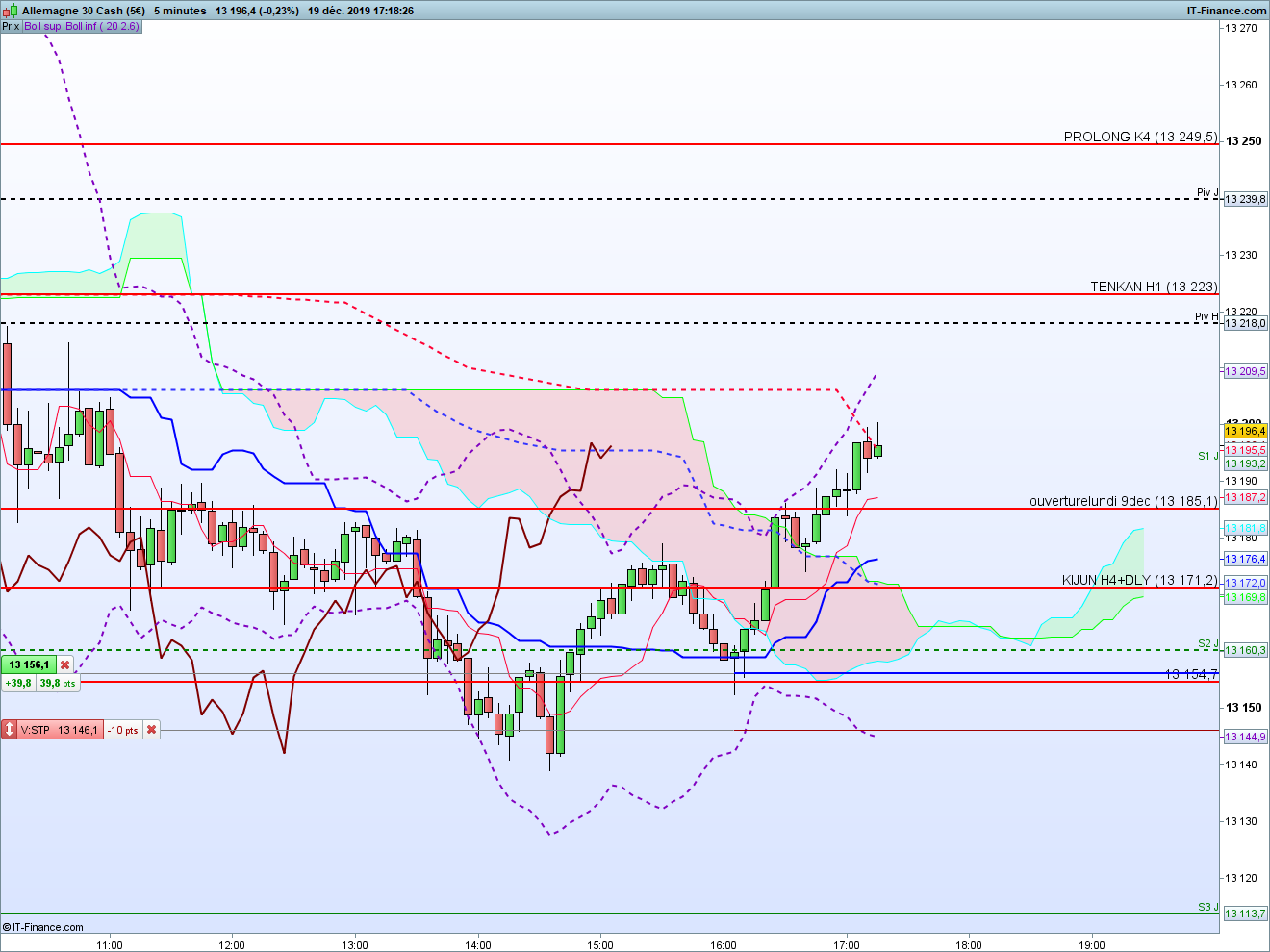
Task: Cancel the V:STP stop order
Action: 151,730
